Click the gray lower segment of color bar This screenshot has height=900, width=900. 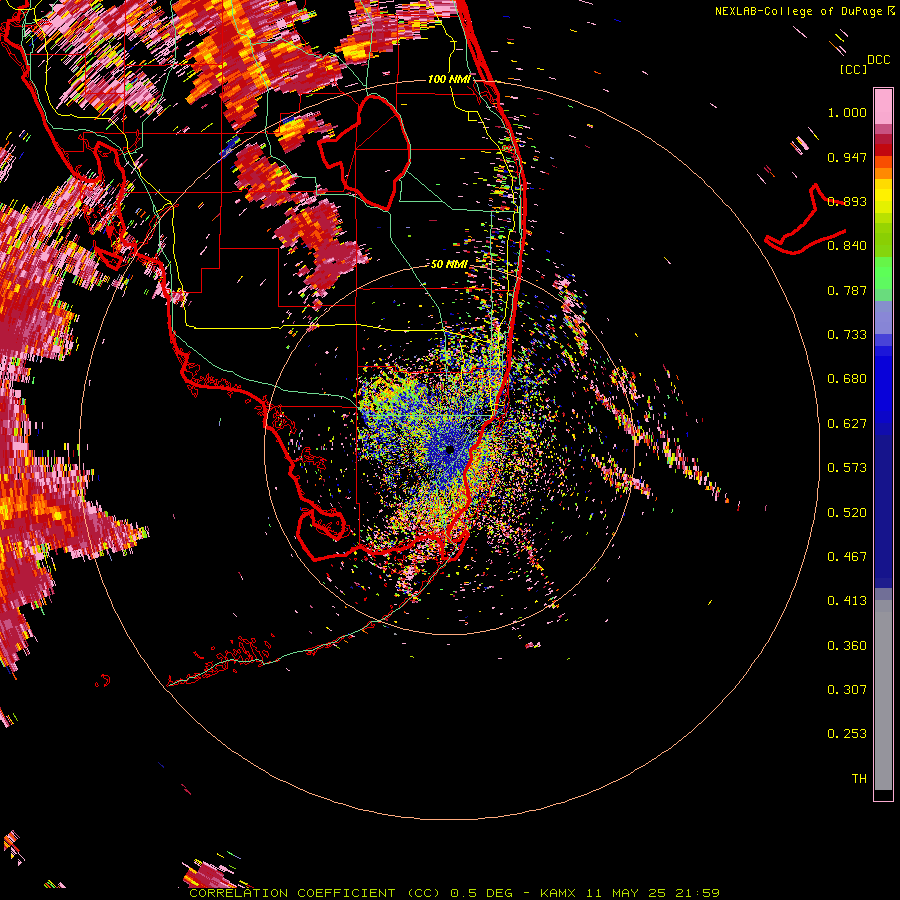883,695
